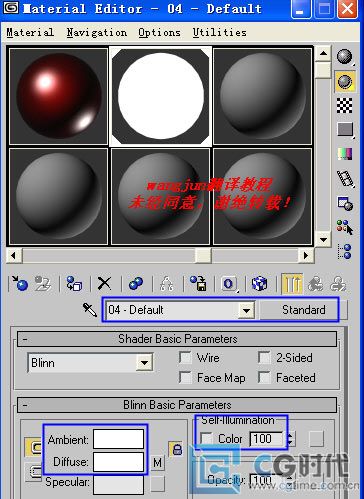The image size is (364, 499).
Task: Open the Options menu
Action: coord(159,32)
